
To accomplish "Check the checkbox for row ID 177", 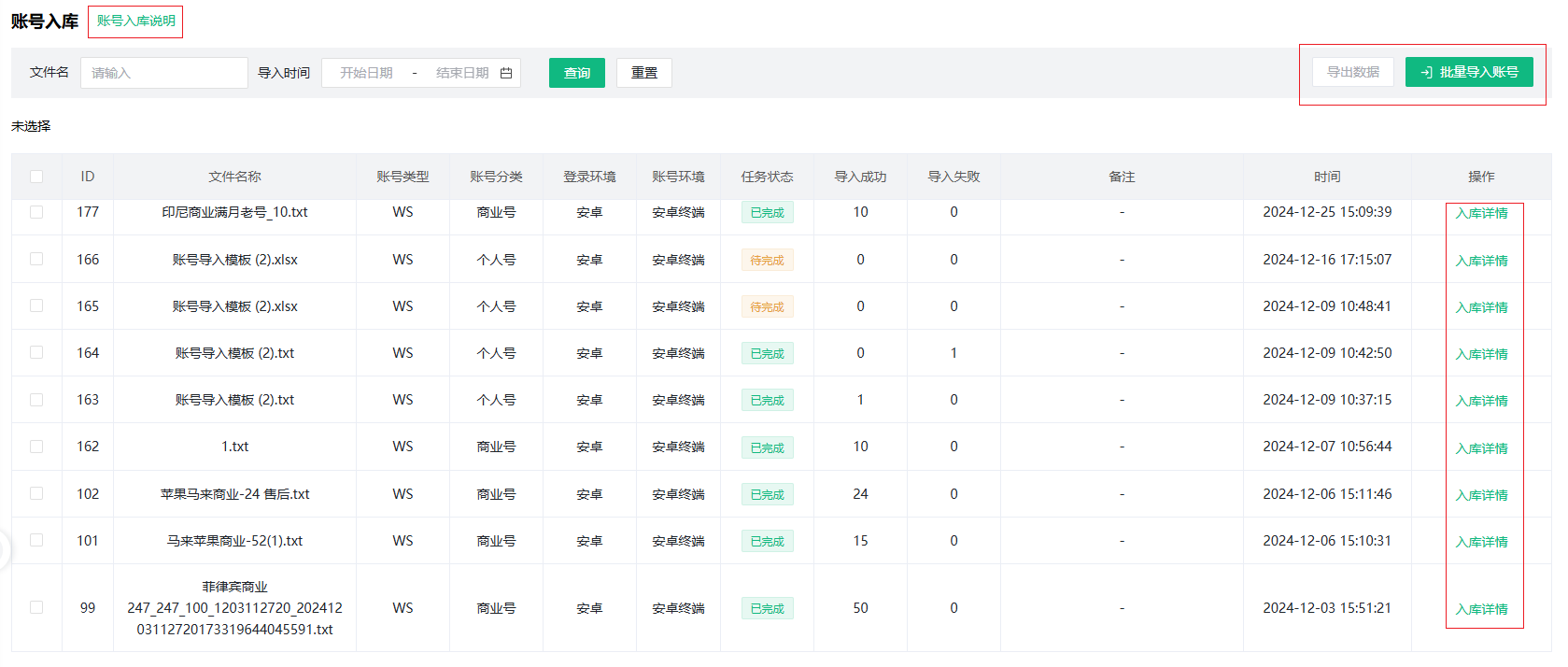I will (36, 212).
